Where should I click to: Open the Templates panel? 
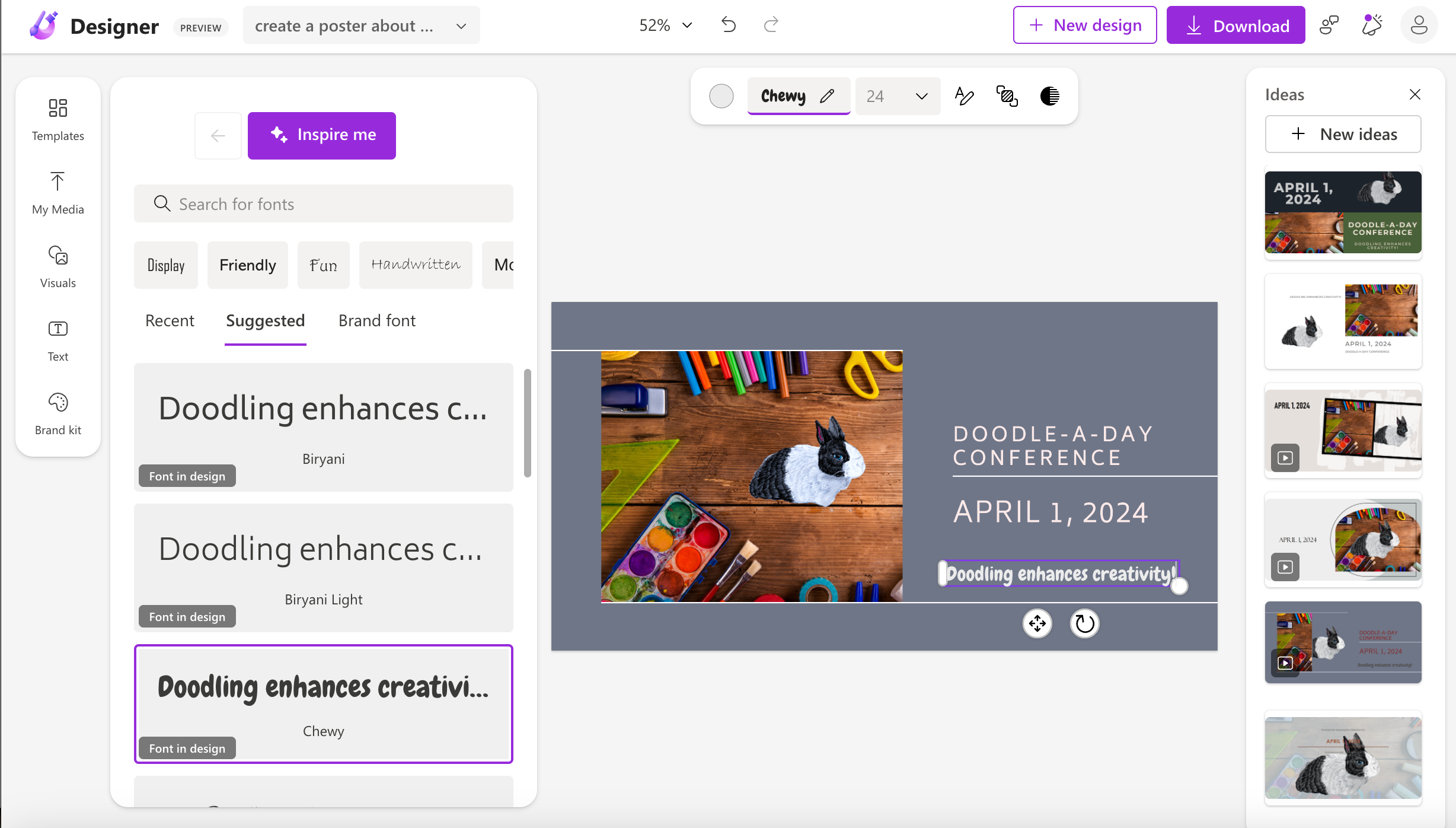pyautogui.click(x=58, y=119)
